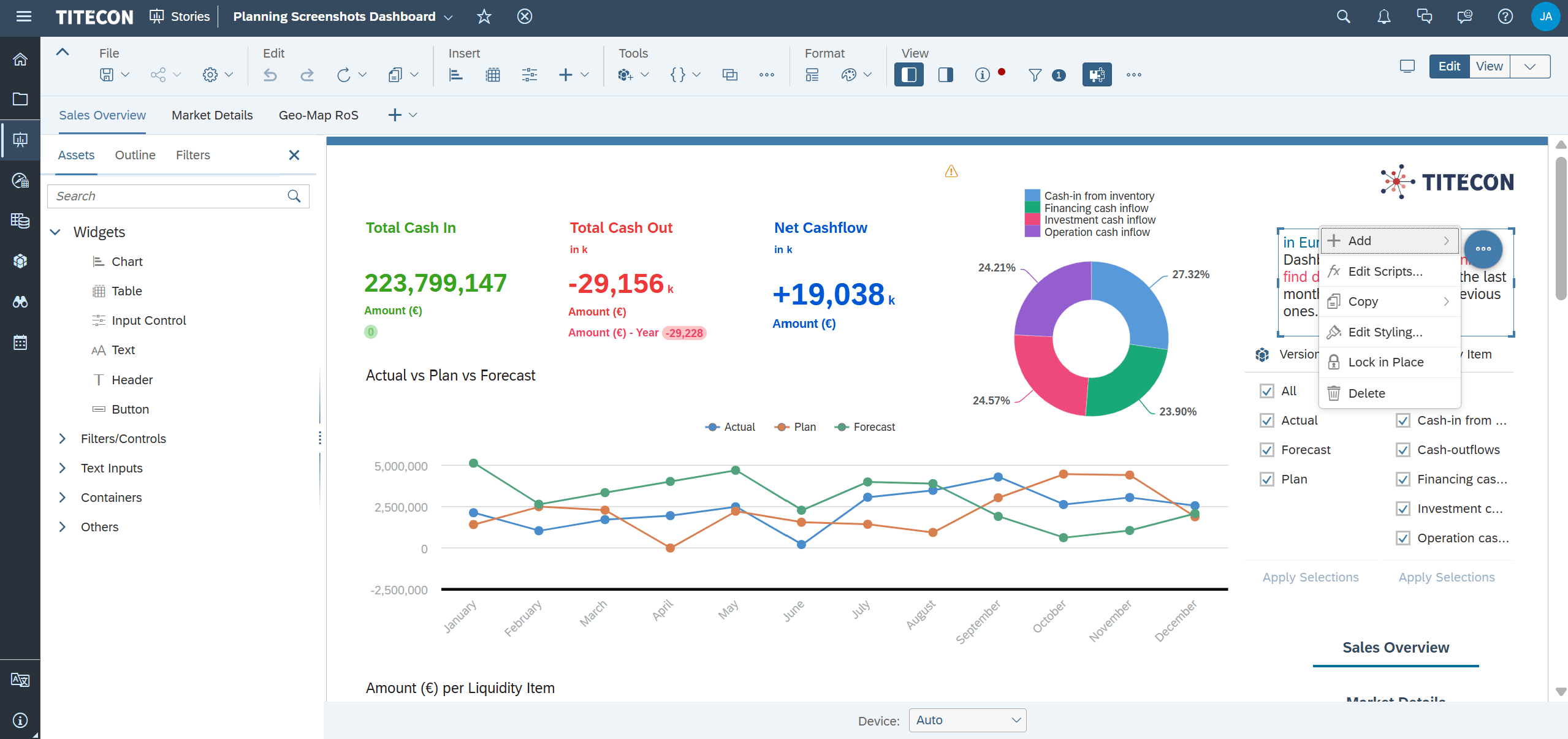Click the Input Control toolbar icon

pyautogui.click(x=529, y=75)
